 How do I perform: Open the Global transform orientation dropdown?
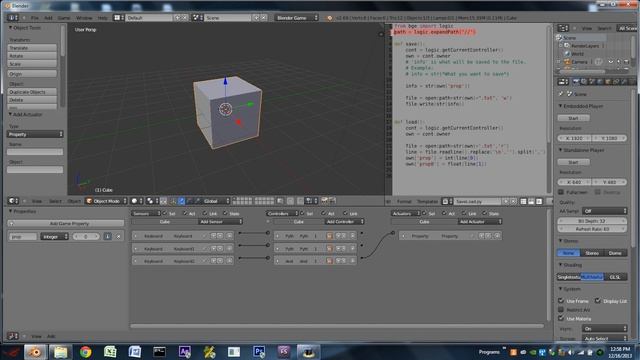point(215,201)
